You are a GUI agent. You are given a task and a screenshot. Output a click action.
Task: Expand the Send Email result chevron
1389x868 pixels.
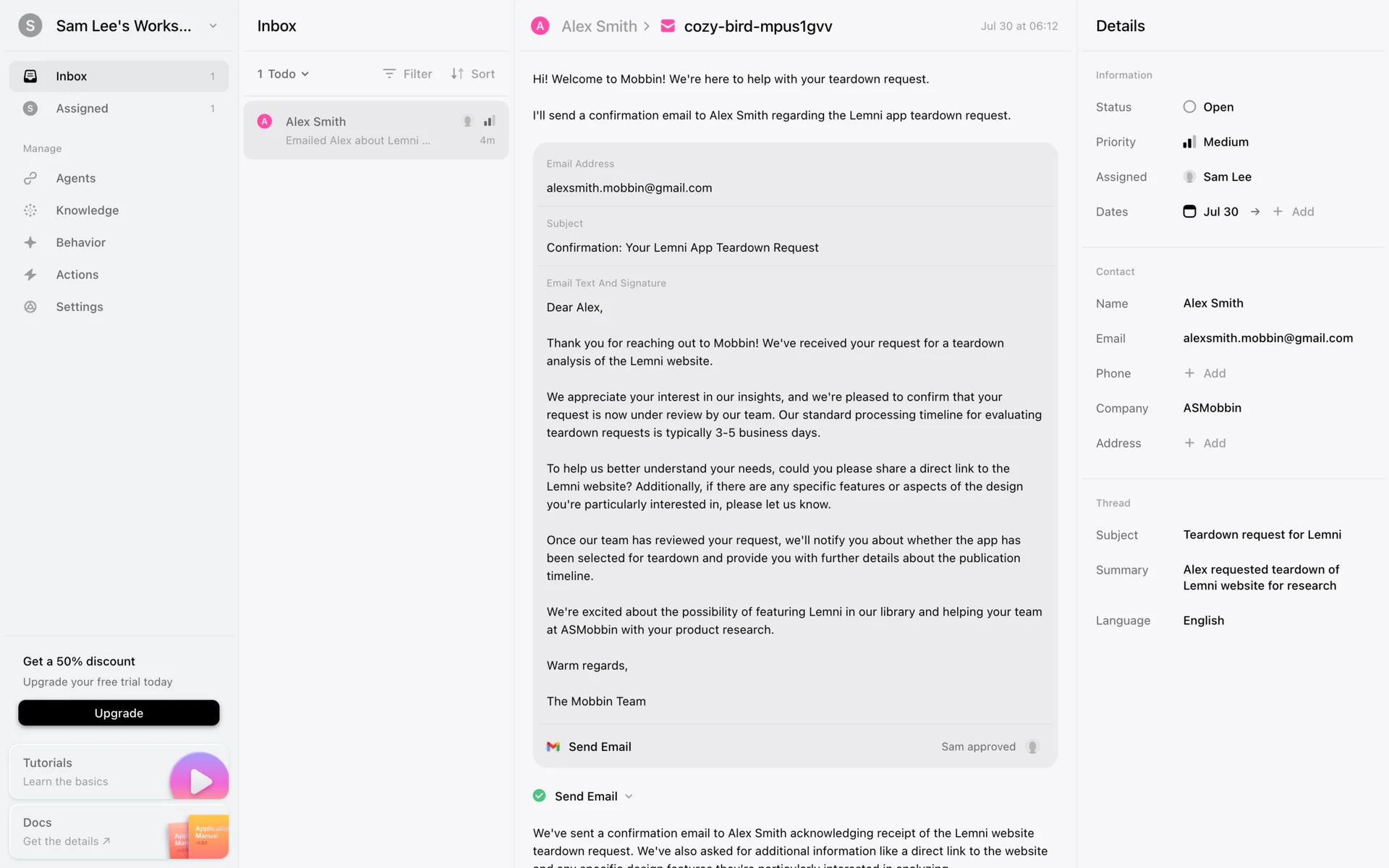point(629,796)
